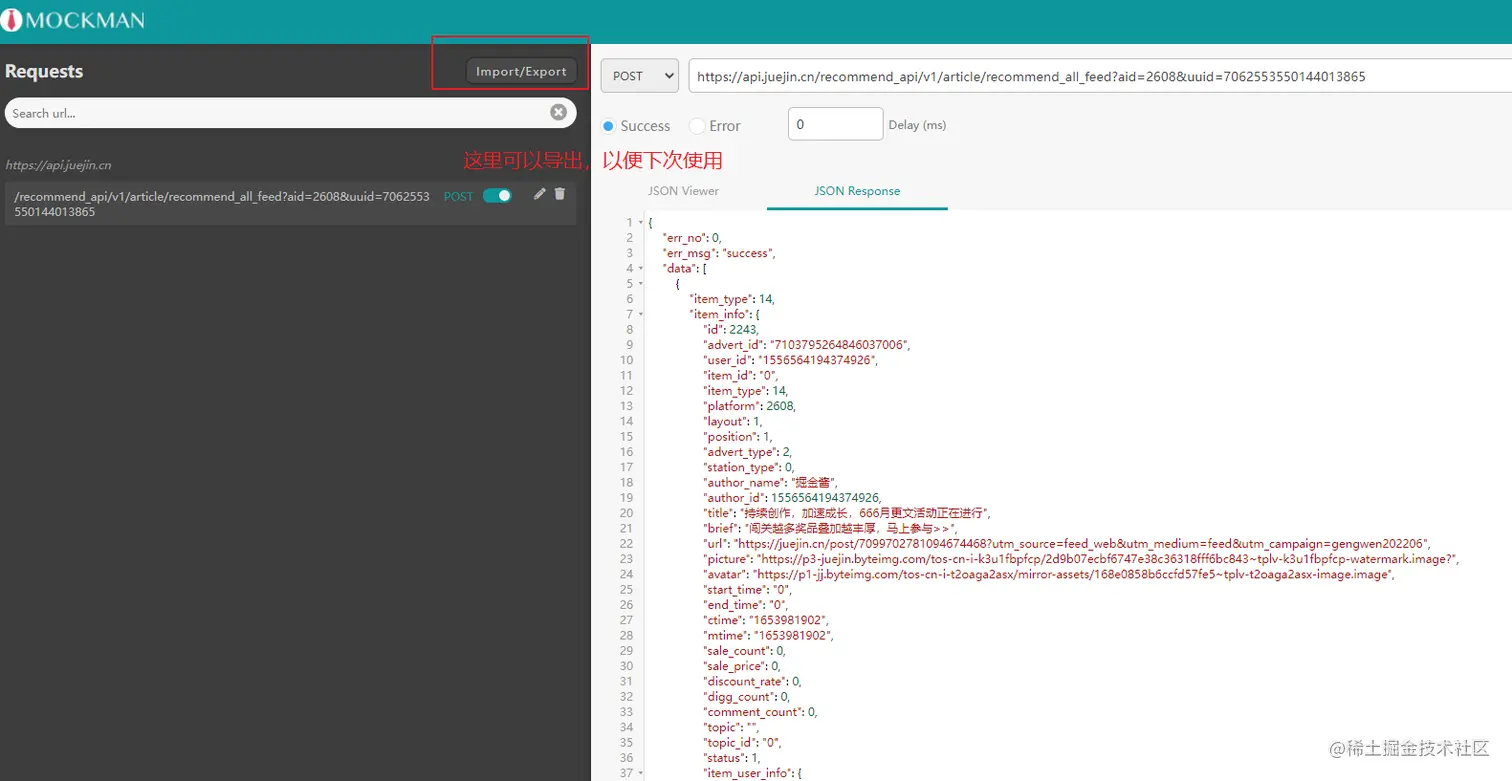
Task: Click the "url" juejin.cn post line
Action: pos(1067,543)
